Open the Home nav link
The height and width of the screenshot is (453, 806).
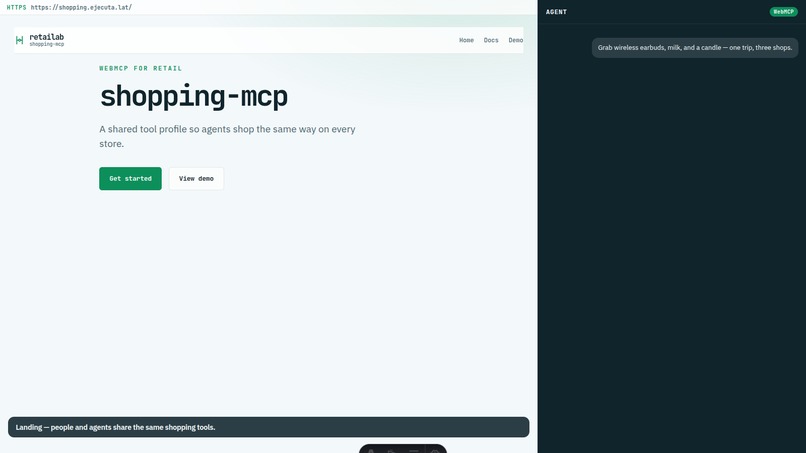(x=466, y=40)
